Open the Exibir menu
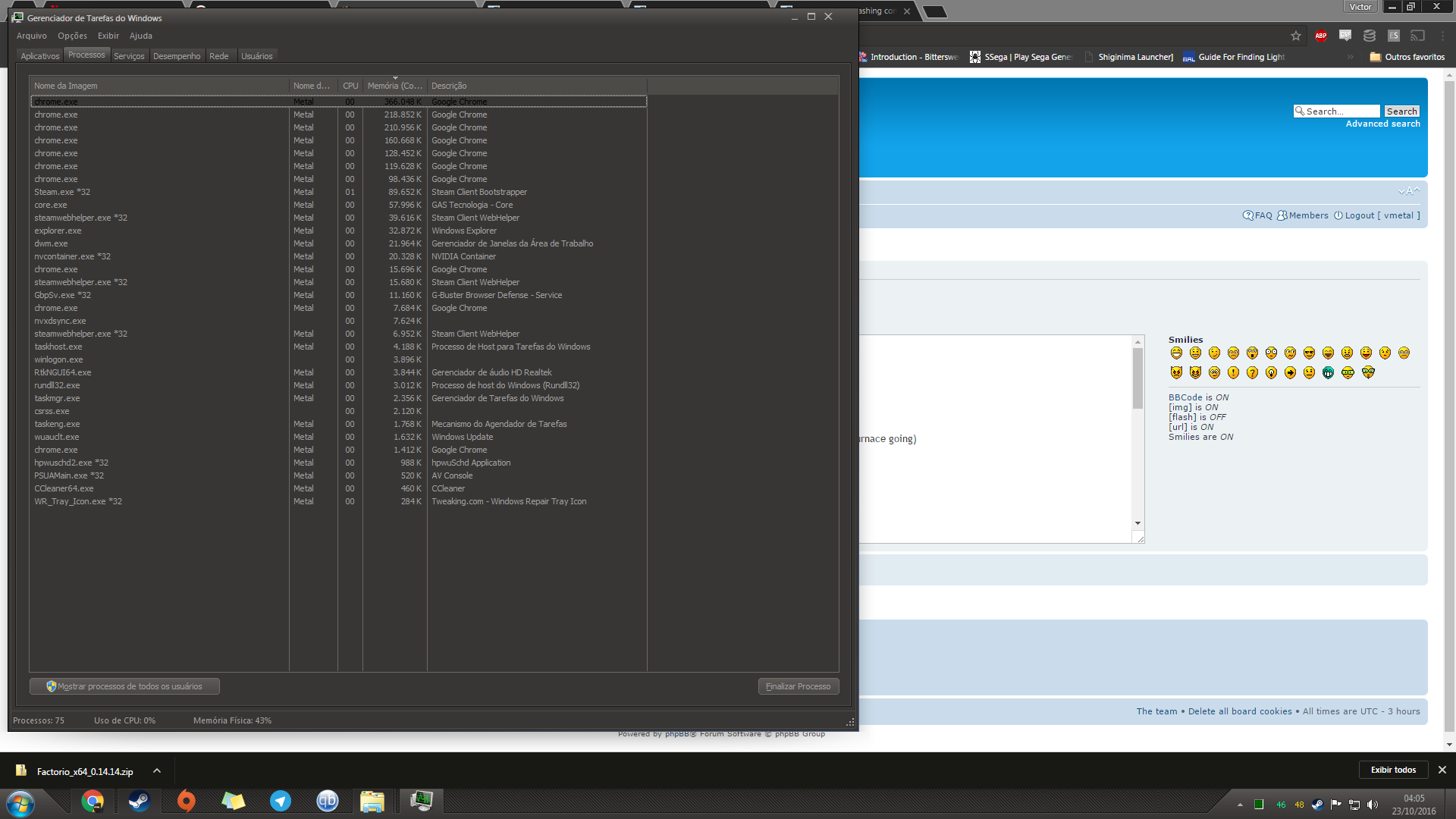 point(107,34)
